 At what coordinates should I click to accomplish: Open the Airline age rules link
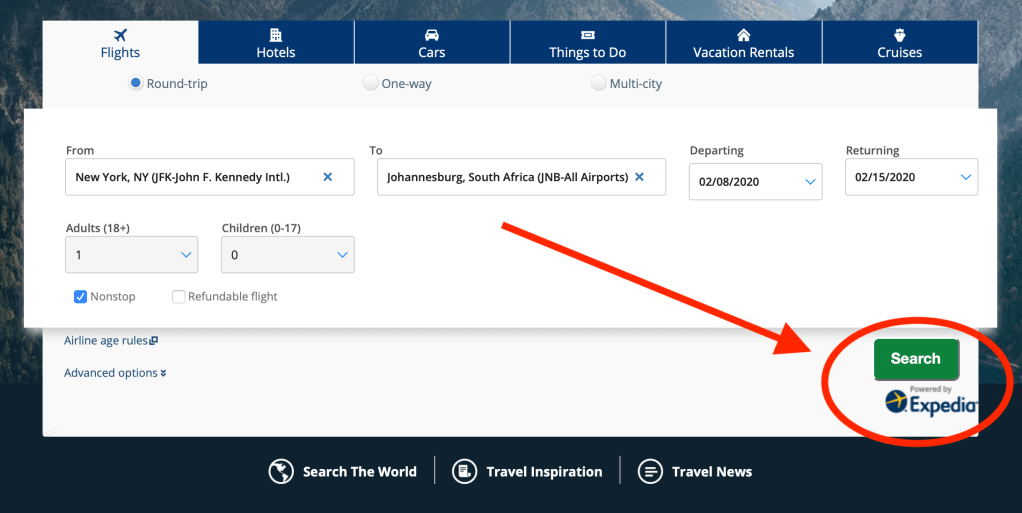[110, 341]
